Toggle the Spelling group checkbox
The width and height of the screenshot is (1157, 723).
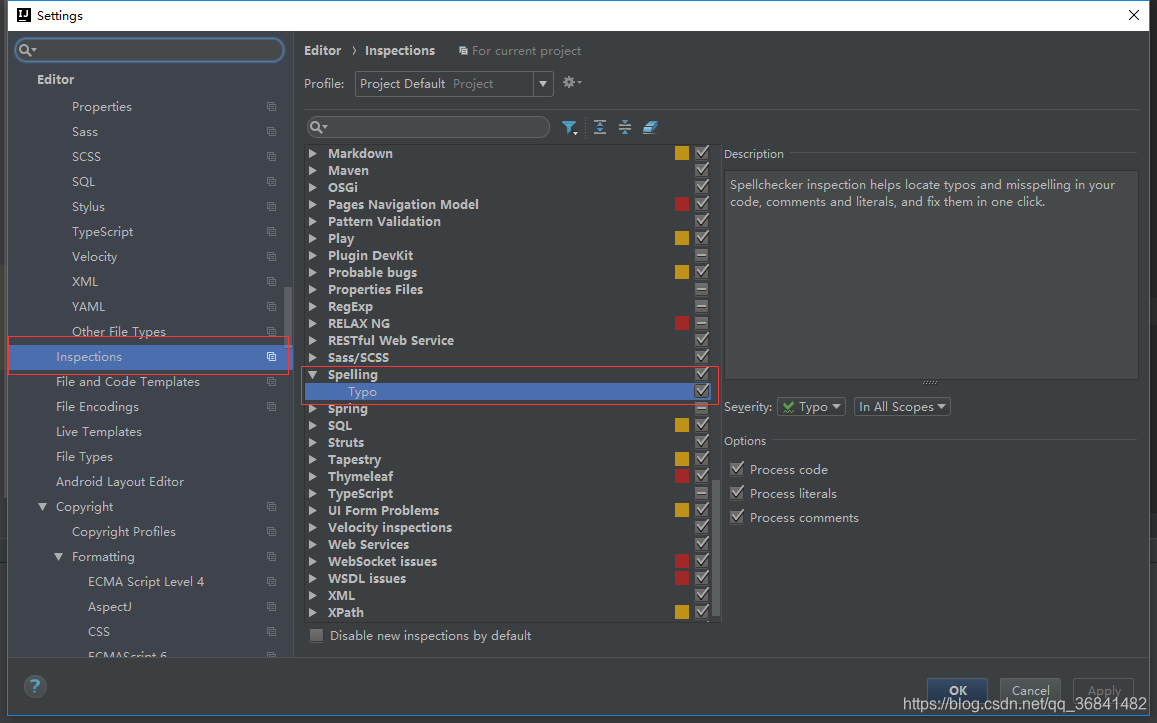tap(702, 374)
